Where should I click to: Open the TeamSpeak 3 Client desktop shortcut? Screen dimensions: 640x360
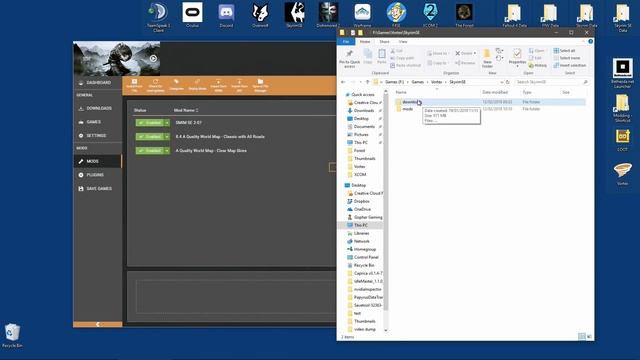[158, 16]
